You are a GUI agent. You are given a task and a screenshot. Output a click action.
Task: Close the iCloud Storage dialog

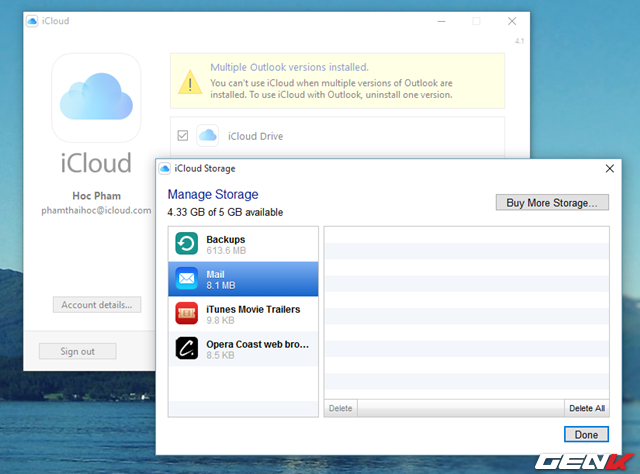[x=609, y=168]
